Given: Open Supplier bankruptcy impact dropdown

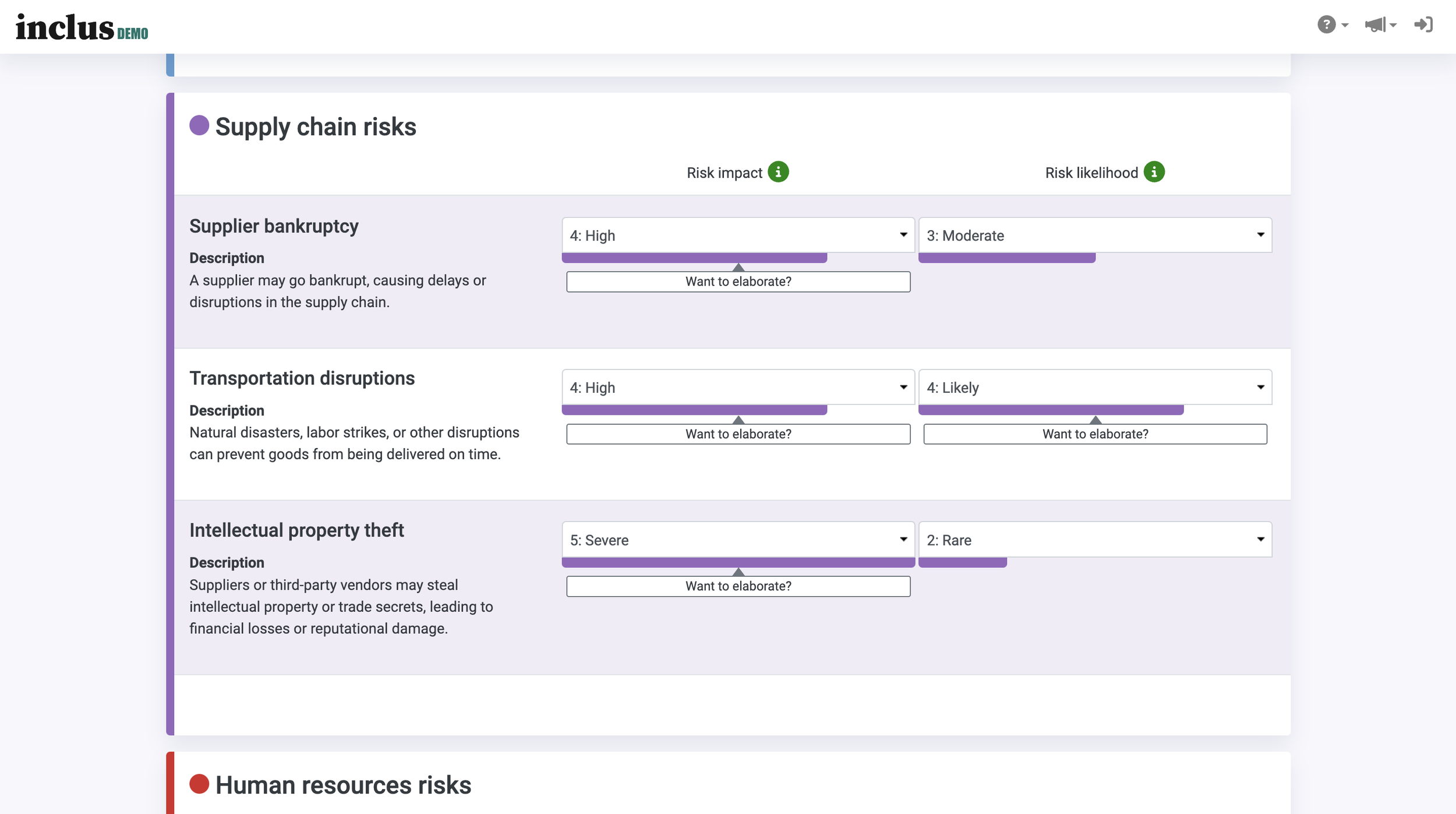Looking at the screenshot, I should click(738, 235).
